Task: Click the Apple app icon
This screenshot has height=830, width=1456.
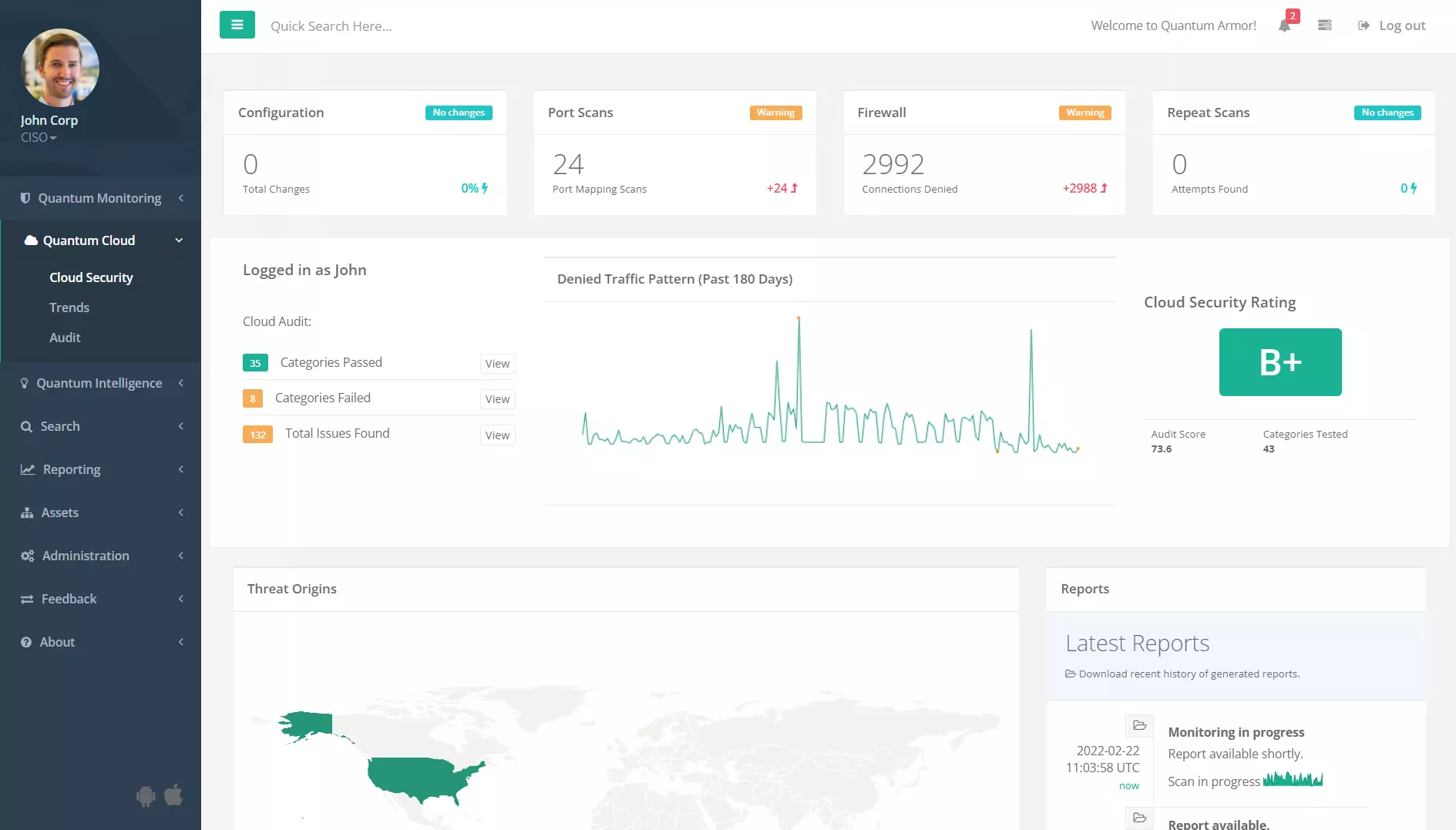Action: (x=173, y=795)
